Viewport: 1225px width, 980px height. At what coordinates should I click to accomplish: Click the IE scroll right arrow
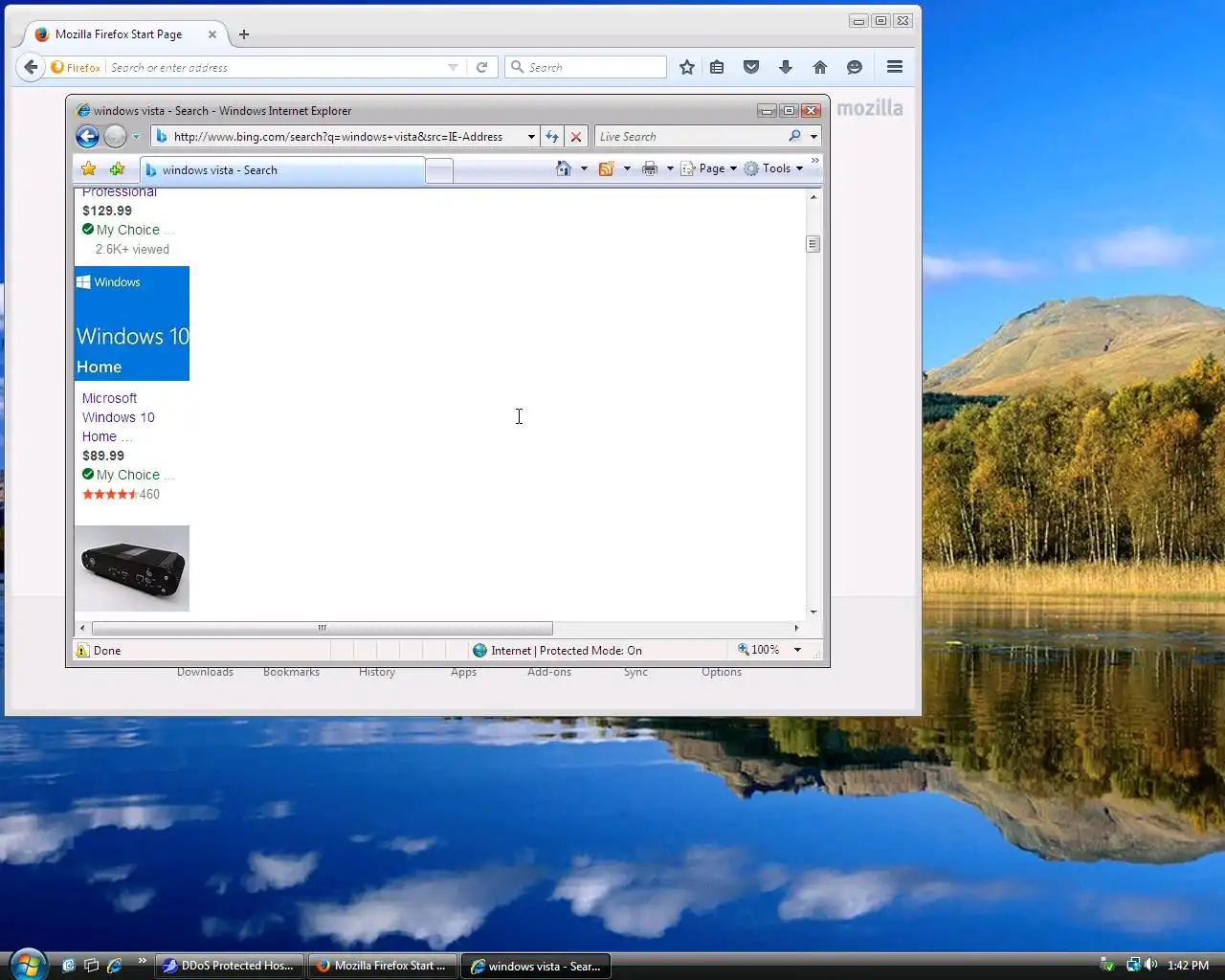[796, 628]
